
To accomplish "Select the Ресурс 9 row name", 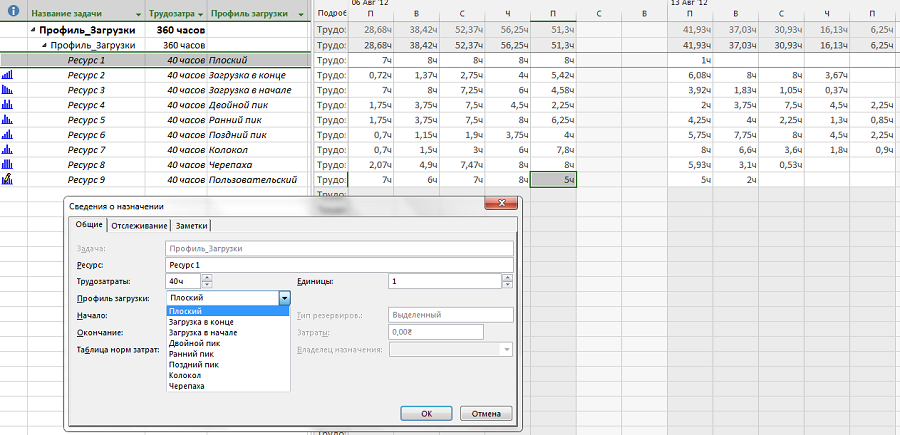I will [86, 180].
